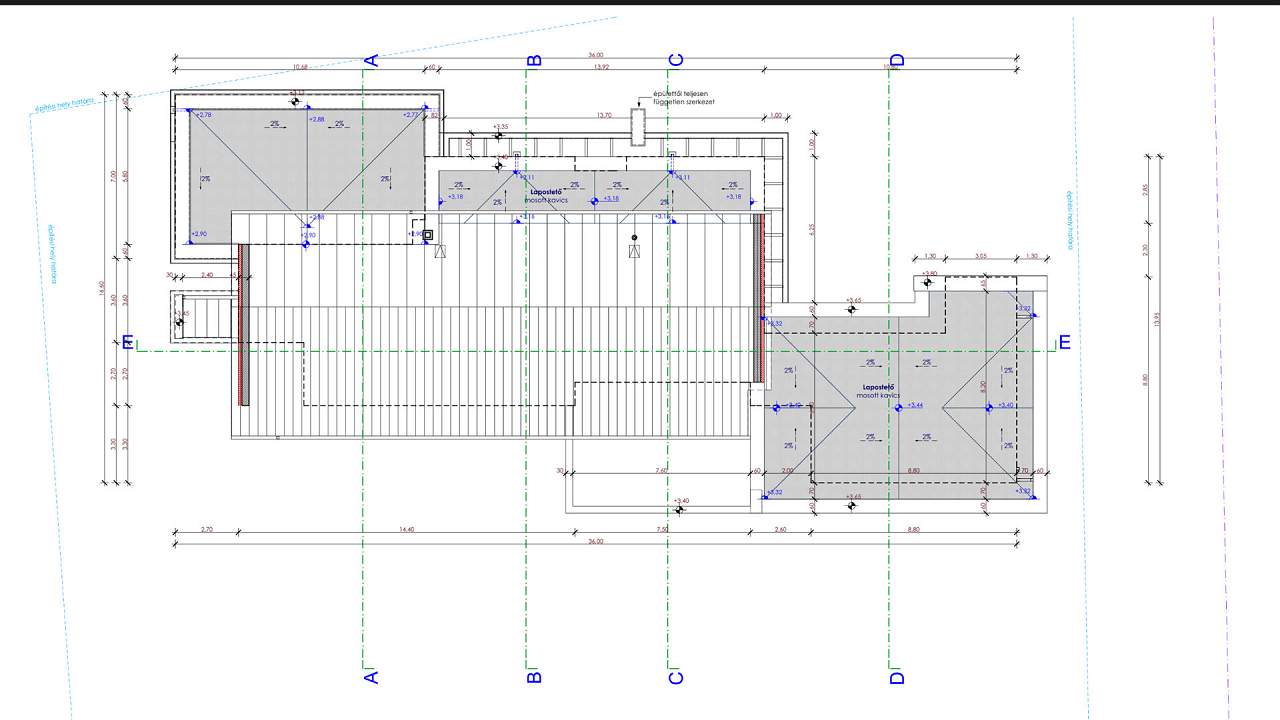
Task: Select section label A at the bottom
Action: point(371,677)
